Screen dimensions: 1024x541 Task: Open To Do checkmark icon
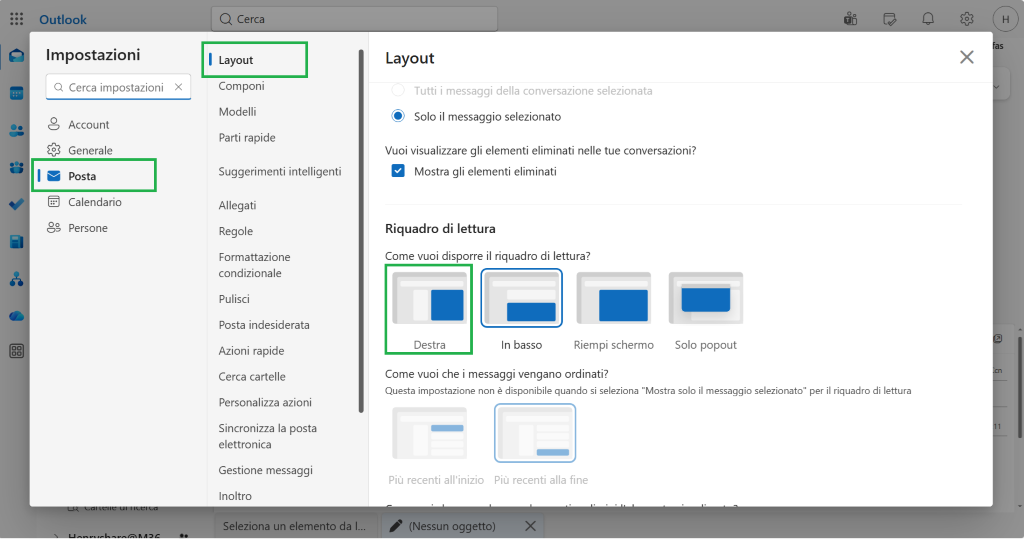16,205
